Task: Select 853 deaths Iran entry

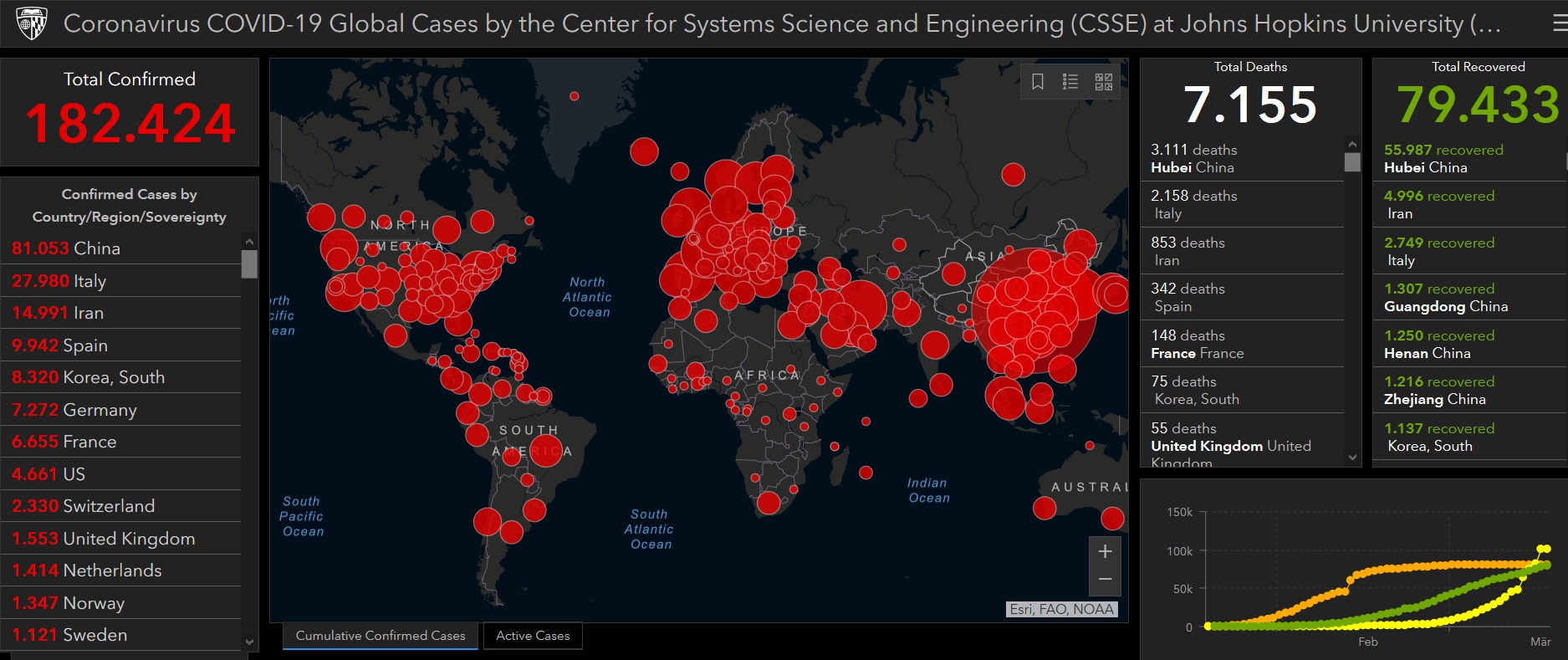Action: click(x=1243, y=251)
